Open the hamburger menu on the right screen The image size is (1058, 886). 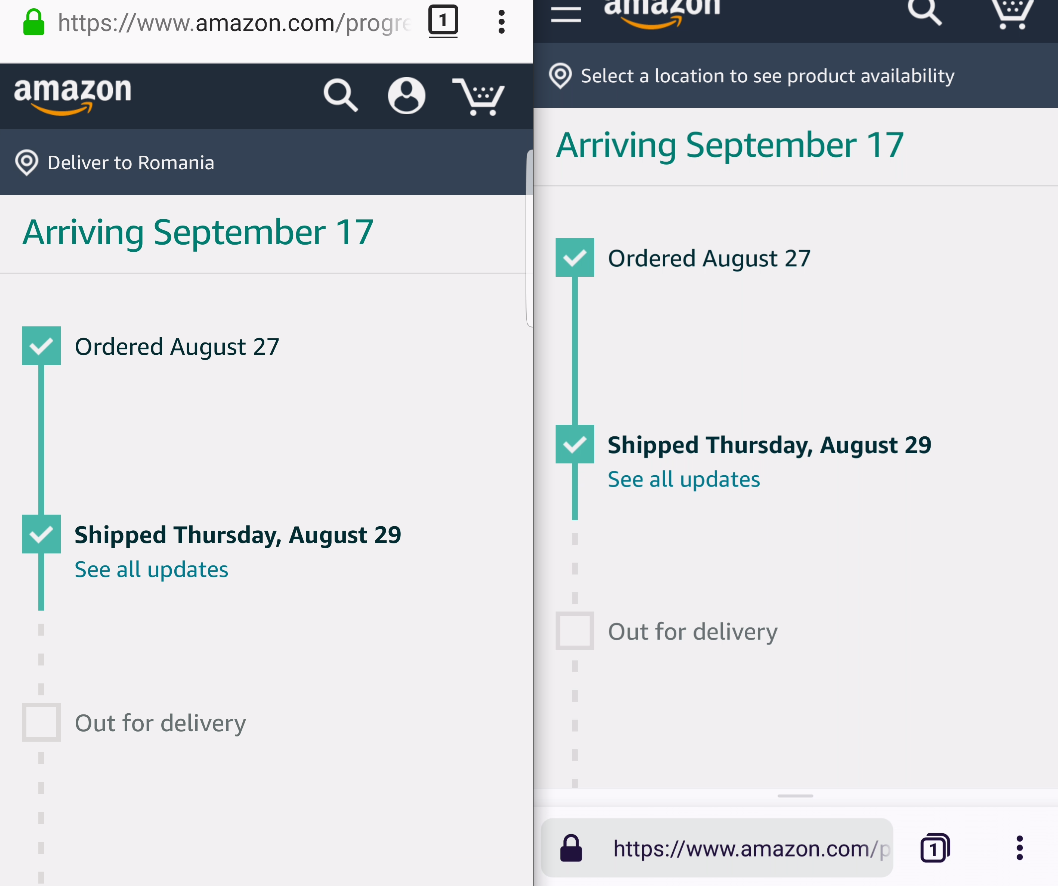point(565,15)
